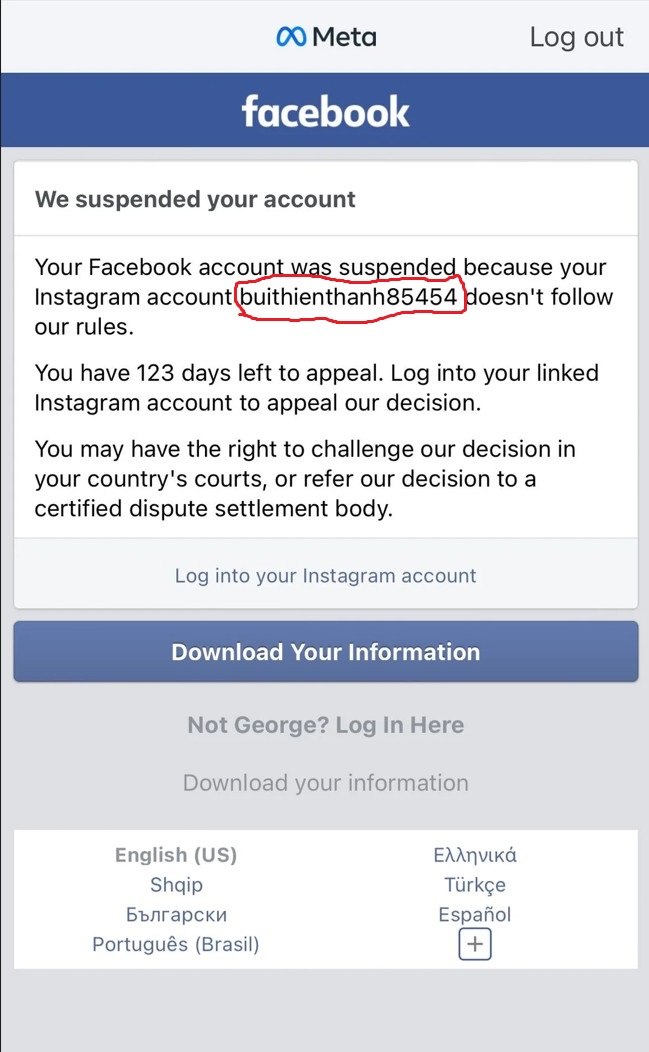This screenshot has height=1052, width=649.
Task: Click the Meta infinity logo icon
Action: click(291, 37)
